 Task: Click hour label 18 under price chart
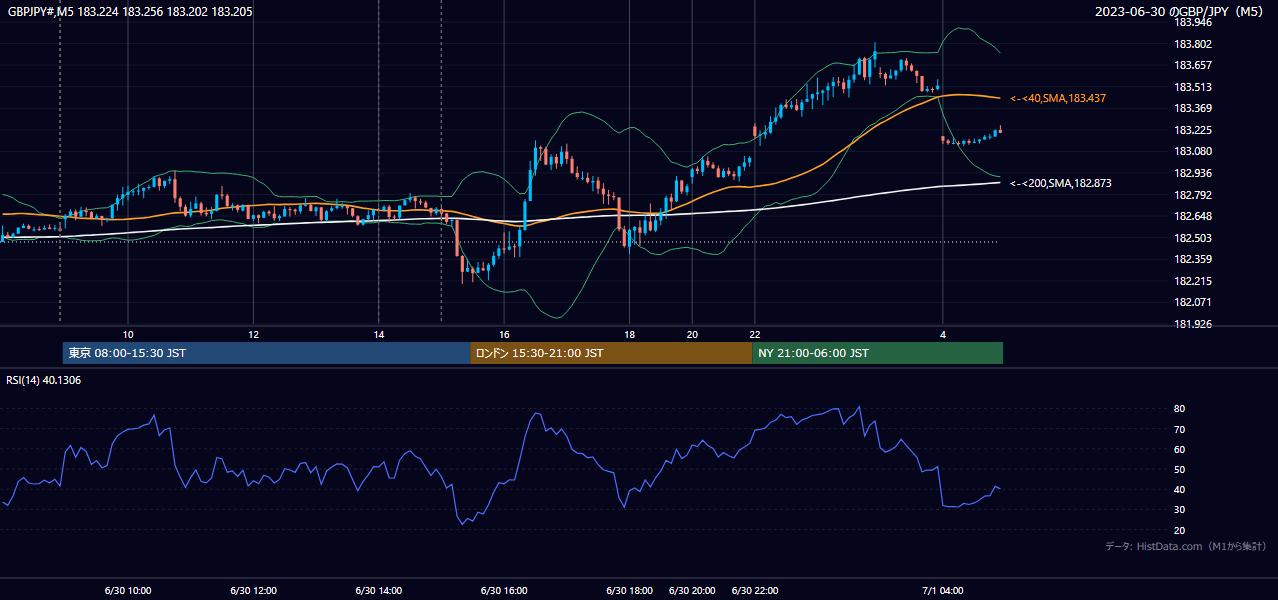point(629,334)
